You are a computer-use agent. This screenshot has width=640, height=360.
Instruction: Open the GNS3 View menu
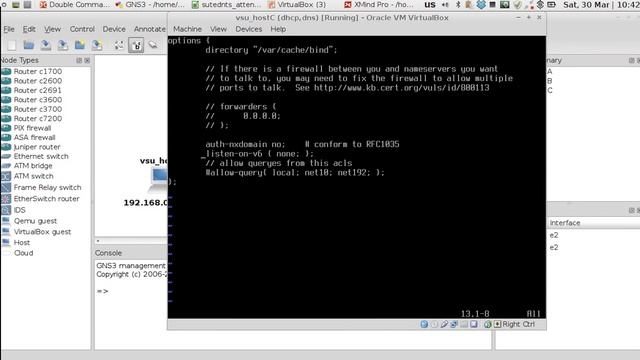pos(52,29)
